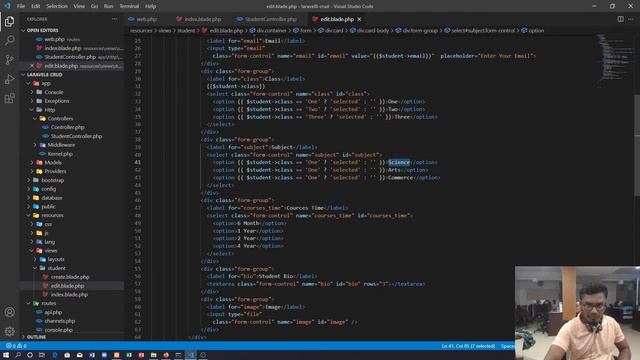Viewport: 640px width, 360px height.
Task: Open the Search view in activity bar
Action: (x=9, y=40)
